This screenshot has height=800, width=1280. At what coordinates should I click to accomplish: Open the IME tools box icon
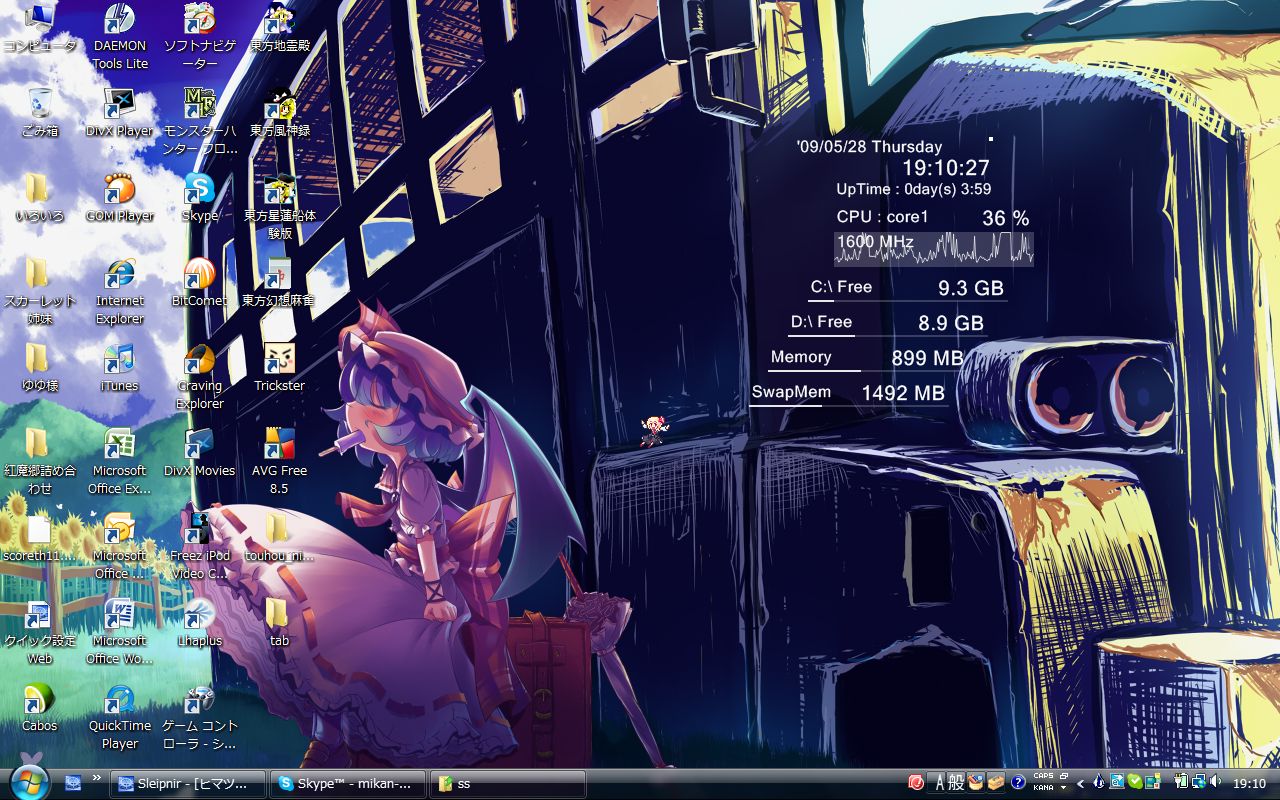pyautogui.click(x=996, y=783)
